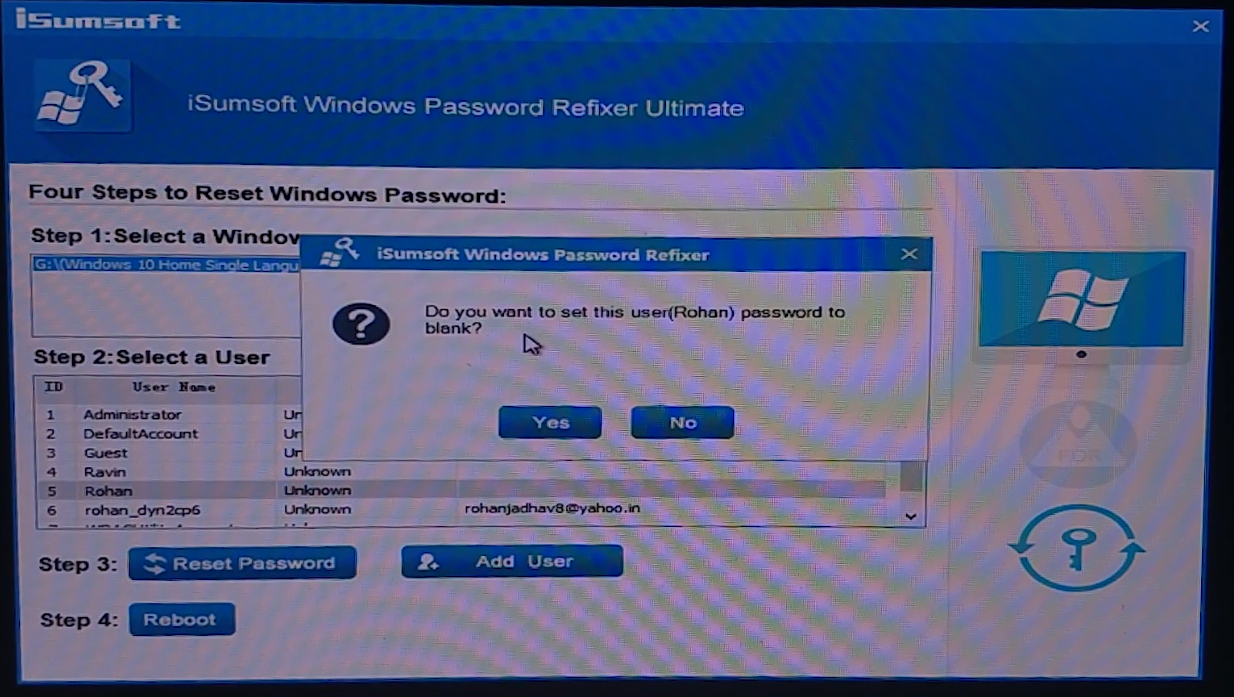Confirm blank password with Yes
This screenshot has height=697, width=1234.
tap(550, 422)
